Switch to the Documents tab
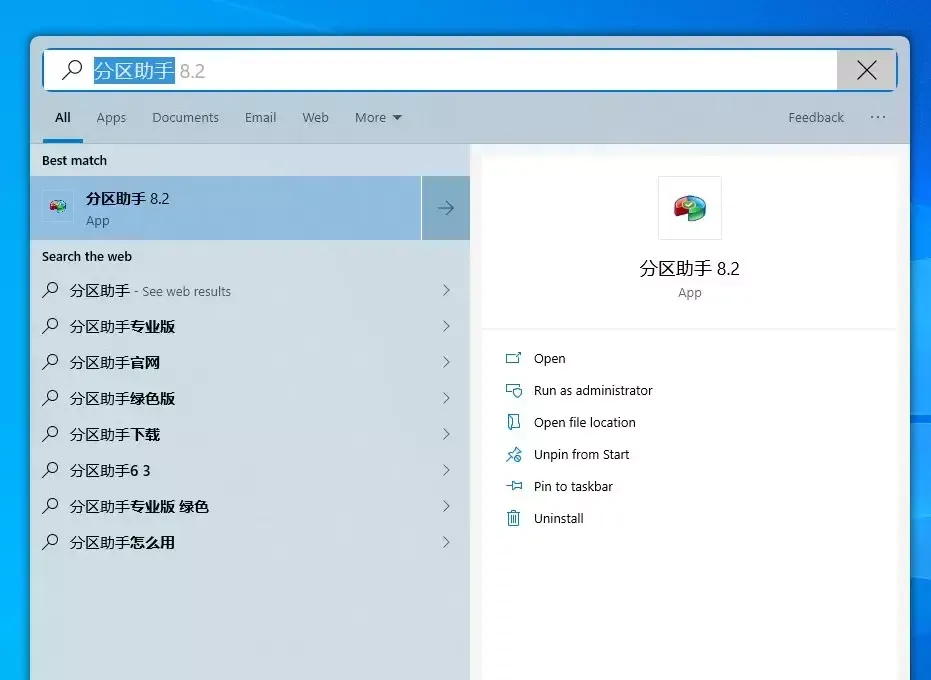Screen dimensions: 931x680 click(x=185, y=117)
